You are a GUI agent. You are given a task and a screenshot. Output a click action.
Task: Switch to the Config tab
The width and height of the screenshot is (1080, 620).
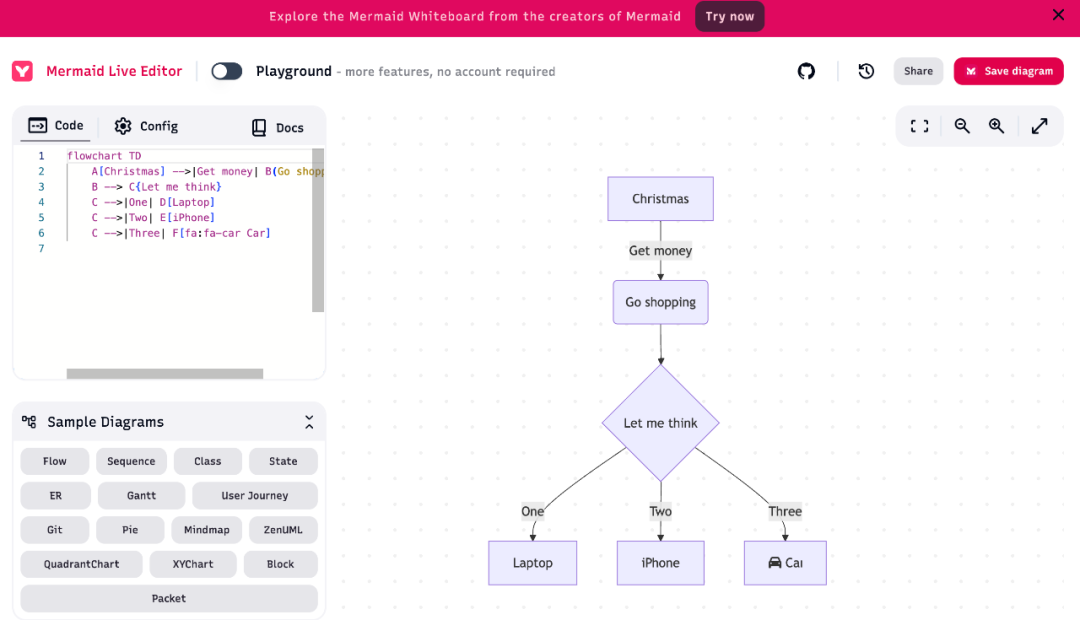point(146,126)
